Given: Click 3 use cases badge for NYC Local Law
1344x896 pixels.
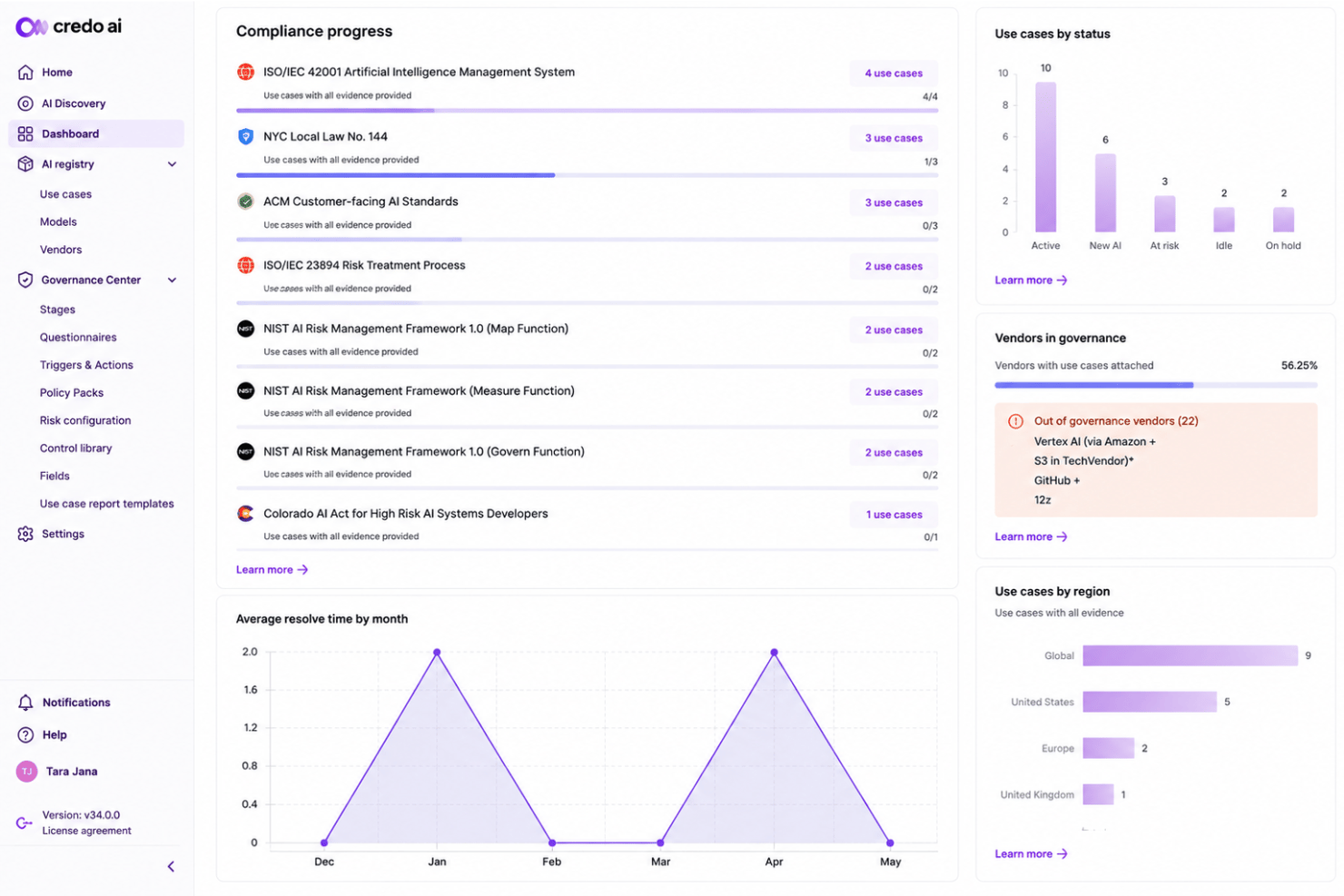Looking at the screenshot, I should [x=894, y=138].
